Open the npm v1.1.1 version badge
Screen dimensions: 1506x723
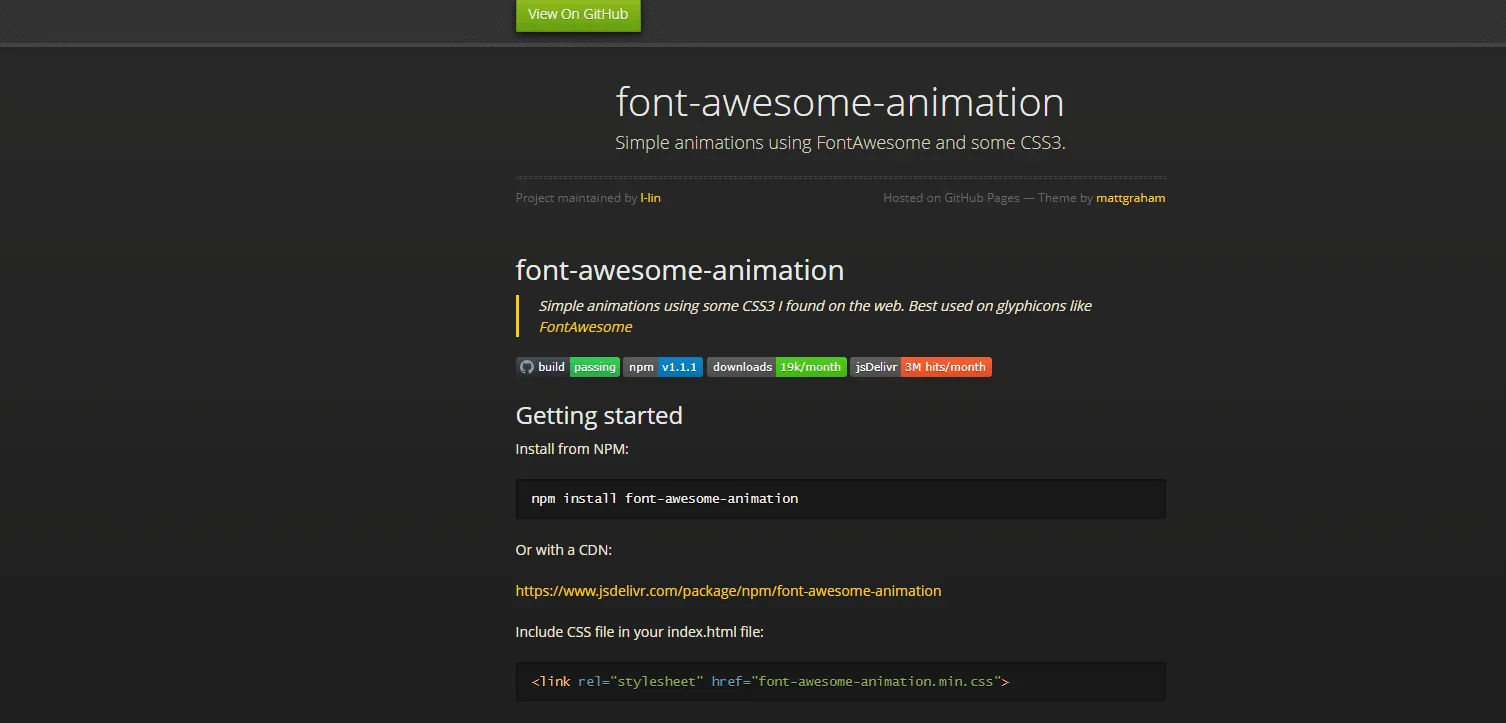coord(663,367)
